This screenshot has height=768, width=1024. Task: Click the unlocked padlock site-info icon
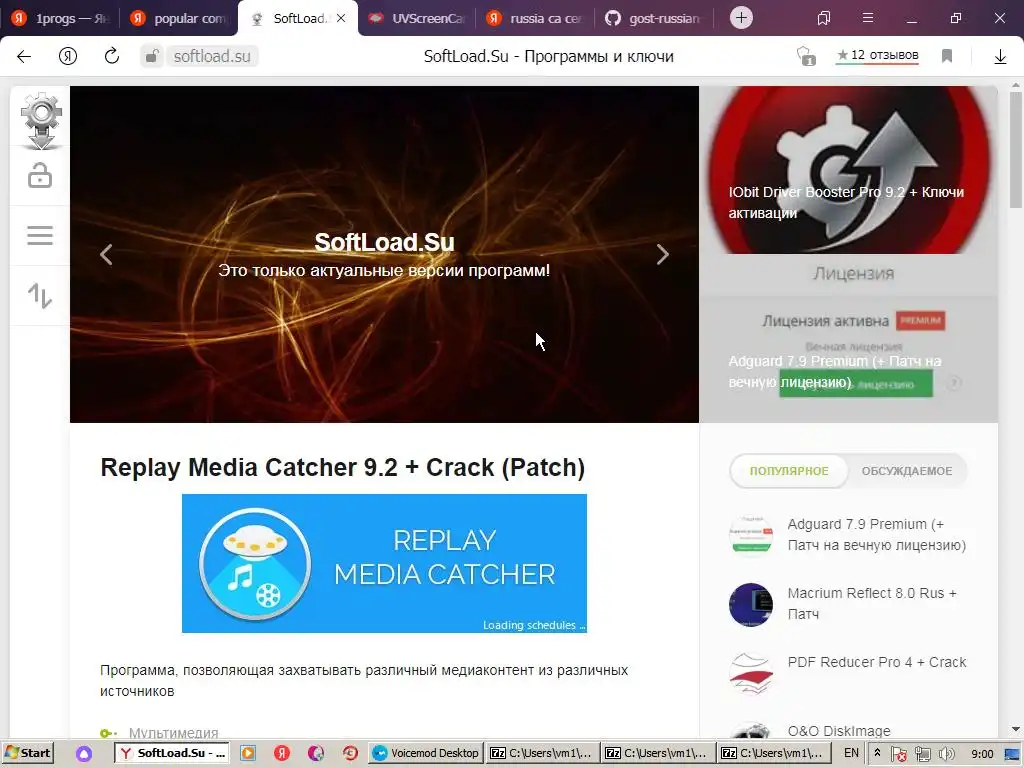click(x=152, y=56)
